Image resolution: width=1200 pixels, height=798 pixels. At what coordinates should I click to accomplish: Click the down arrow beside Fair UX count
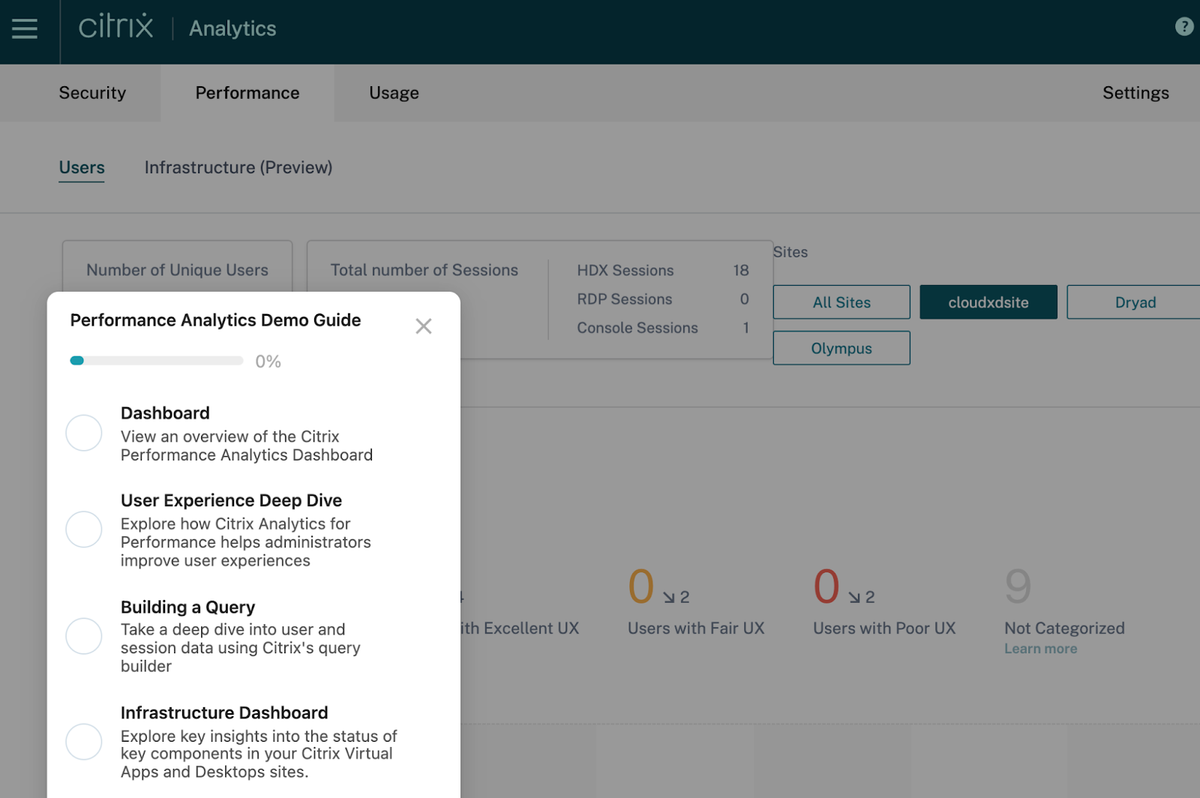click(x=668, y=598)
